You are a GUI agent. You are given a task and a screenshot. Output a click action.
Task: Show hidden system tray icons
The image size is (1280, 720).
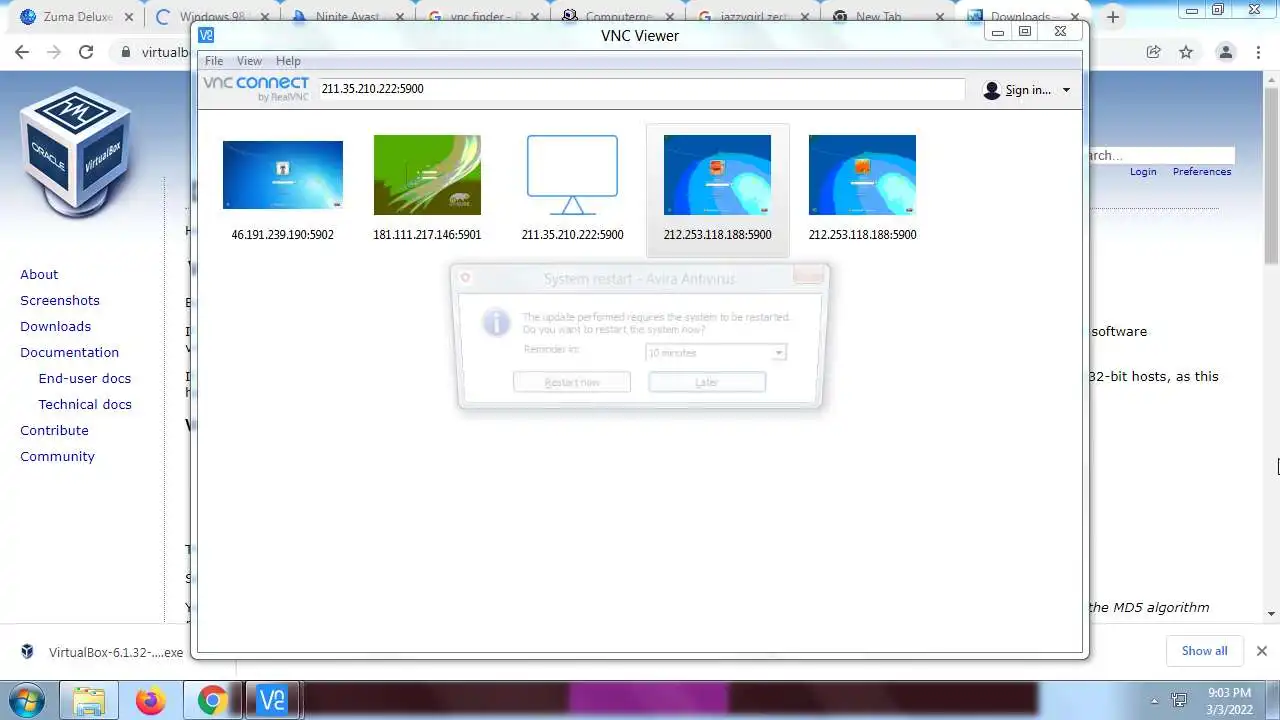(1155, 701)
